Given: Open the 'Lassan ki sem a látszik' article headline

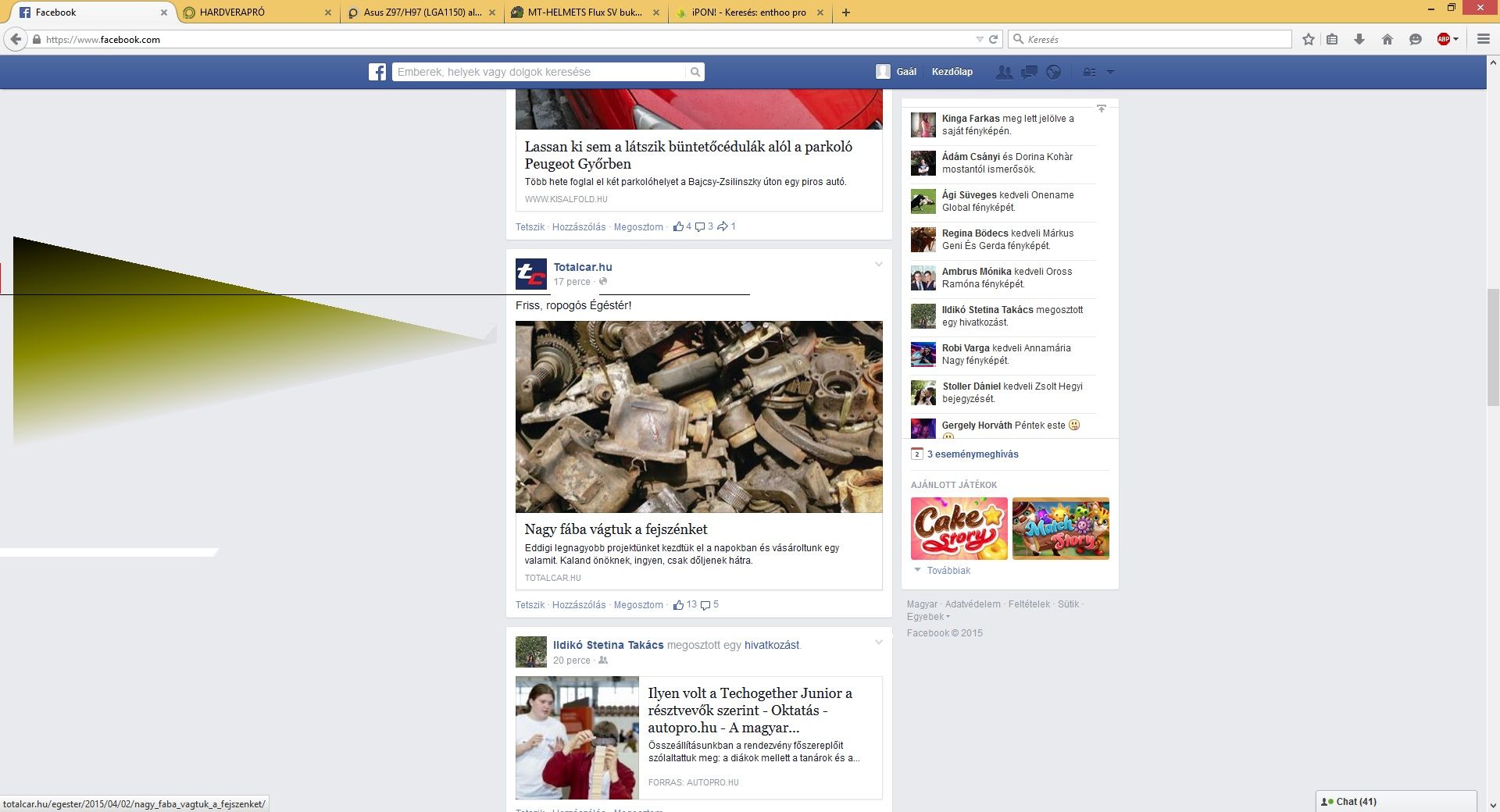Looking at the screenshot, I should coord(688,155).
